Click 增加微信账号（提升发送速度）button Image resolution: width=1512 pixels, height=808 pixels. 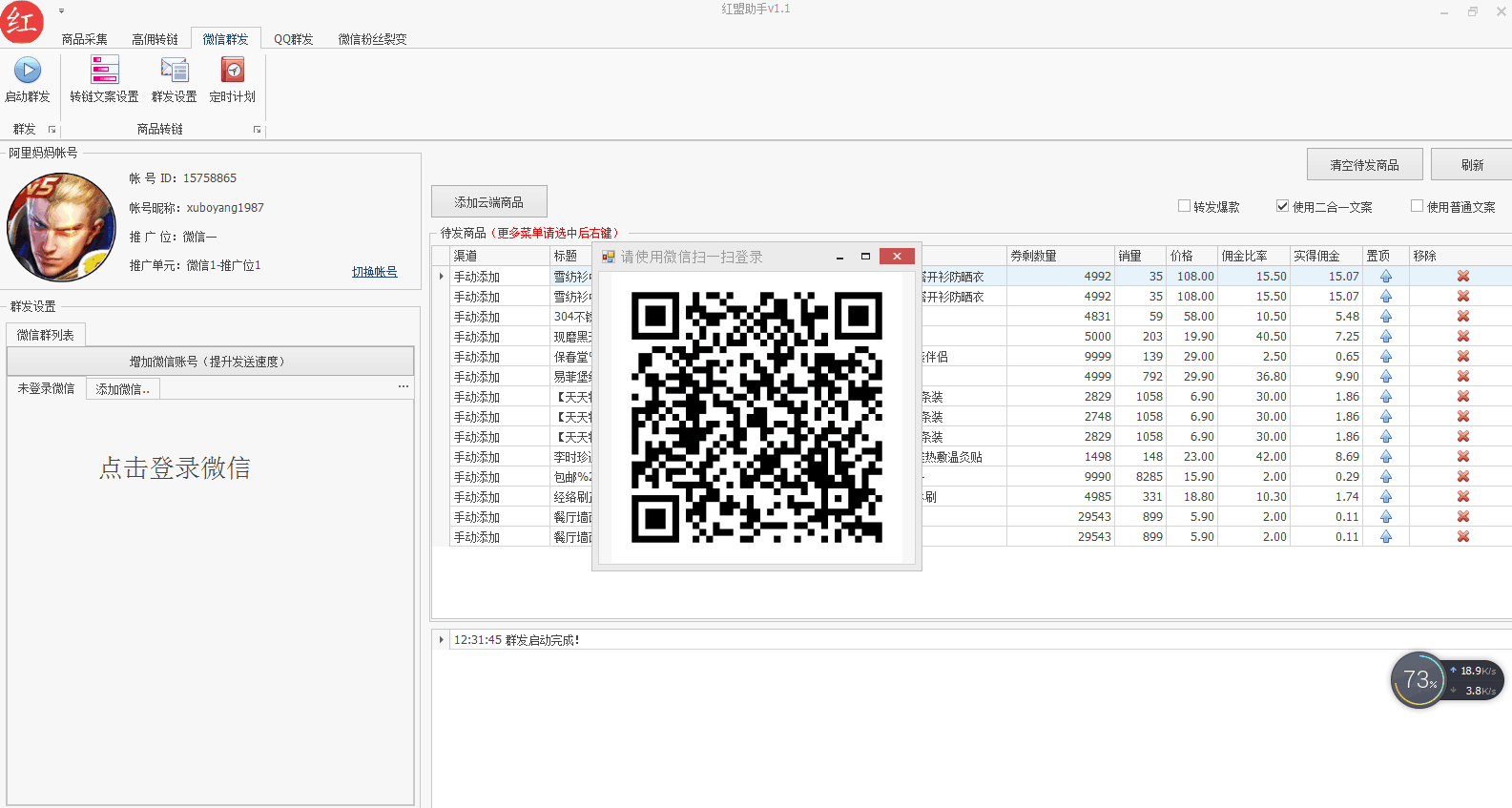point(210,362)
